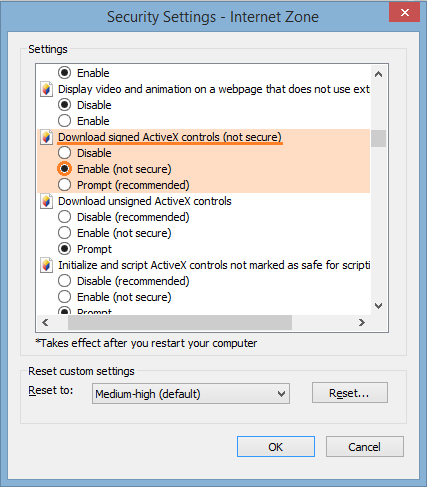This screenshot has height=487, width=427.
Task: Click the vertical scrollbar thumb in settings list
Action: pyautogui.click(x=378, y=138)
